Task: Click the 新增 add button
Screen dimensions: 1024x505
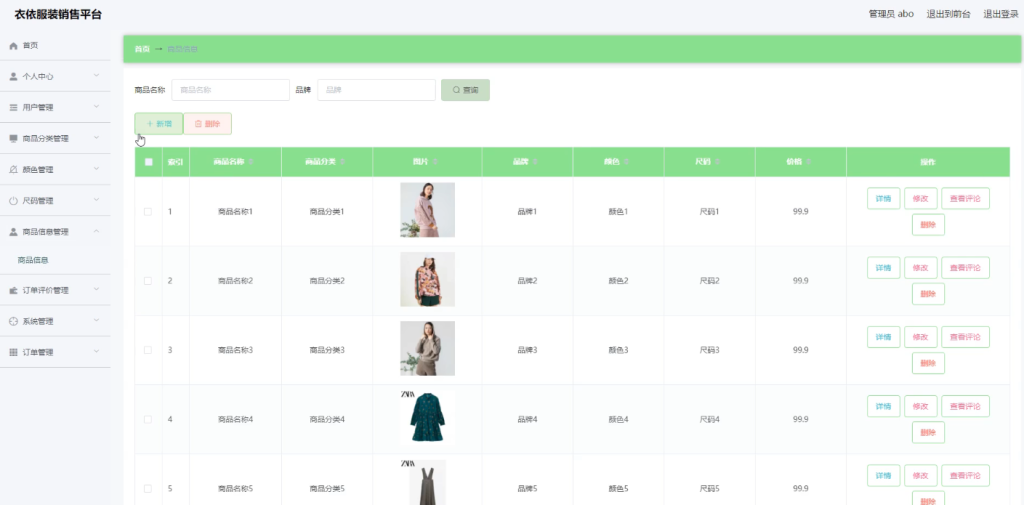Action: [159, 123]
